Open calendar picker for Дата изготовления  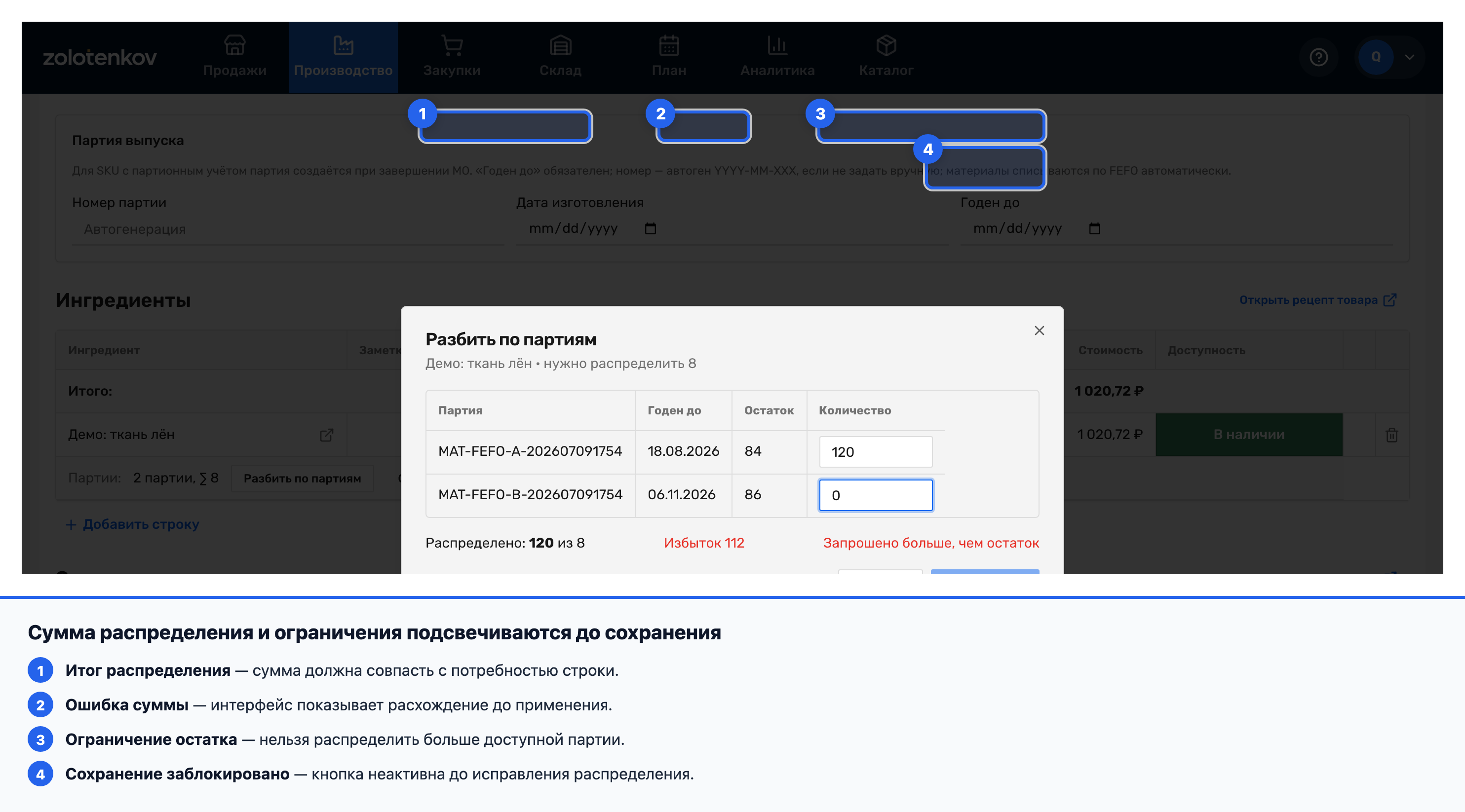click(x=651, y=228)
